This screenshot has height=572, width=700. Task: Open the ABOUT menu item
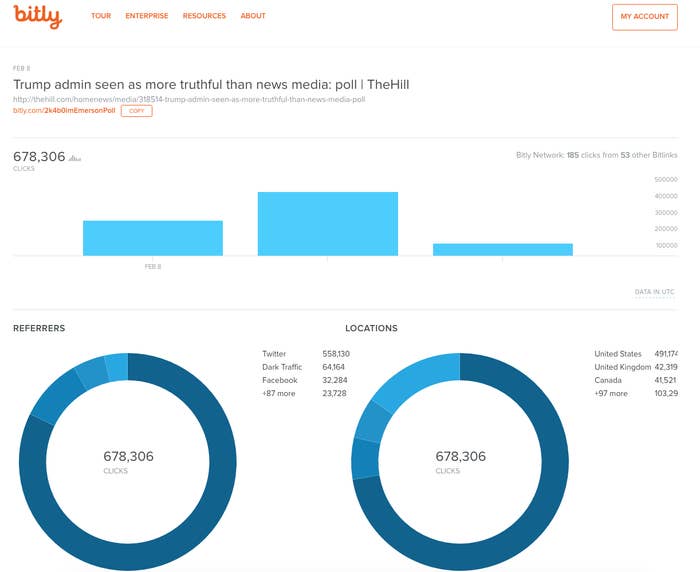(x=253, y=16)
